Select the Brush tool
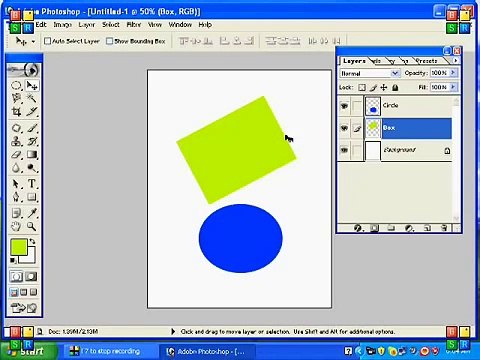Viewport: 480px width, 360px height. tap(32, 128)
